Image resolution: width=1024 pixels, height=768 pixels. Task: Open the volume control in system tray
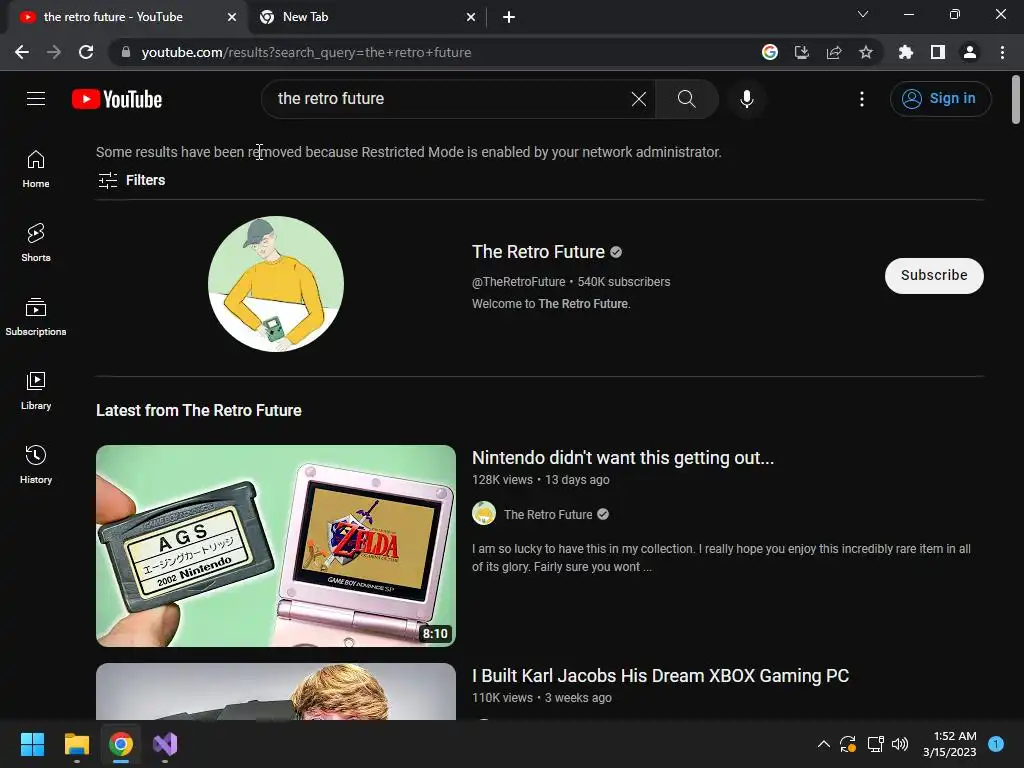pyautogui.click(x=900, y=744)
